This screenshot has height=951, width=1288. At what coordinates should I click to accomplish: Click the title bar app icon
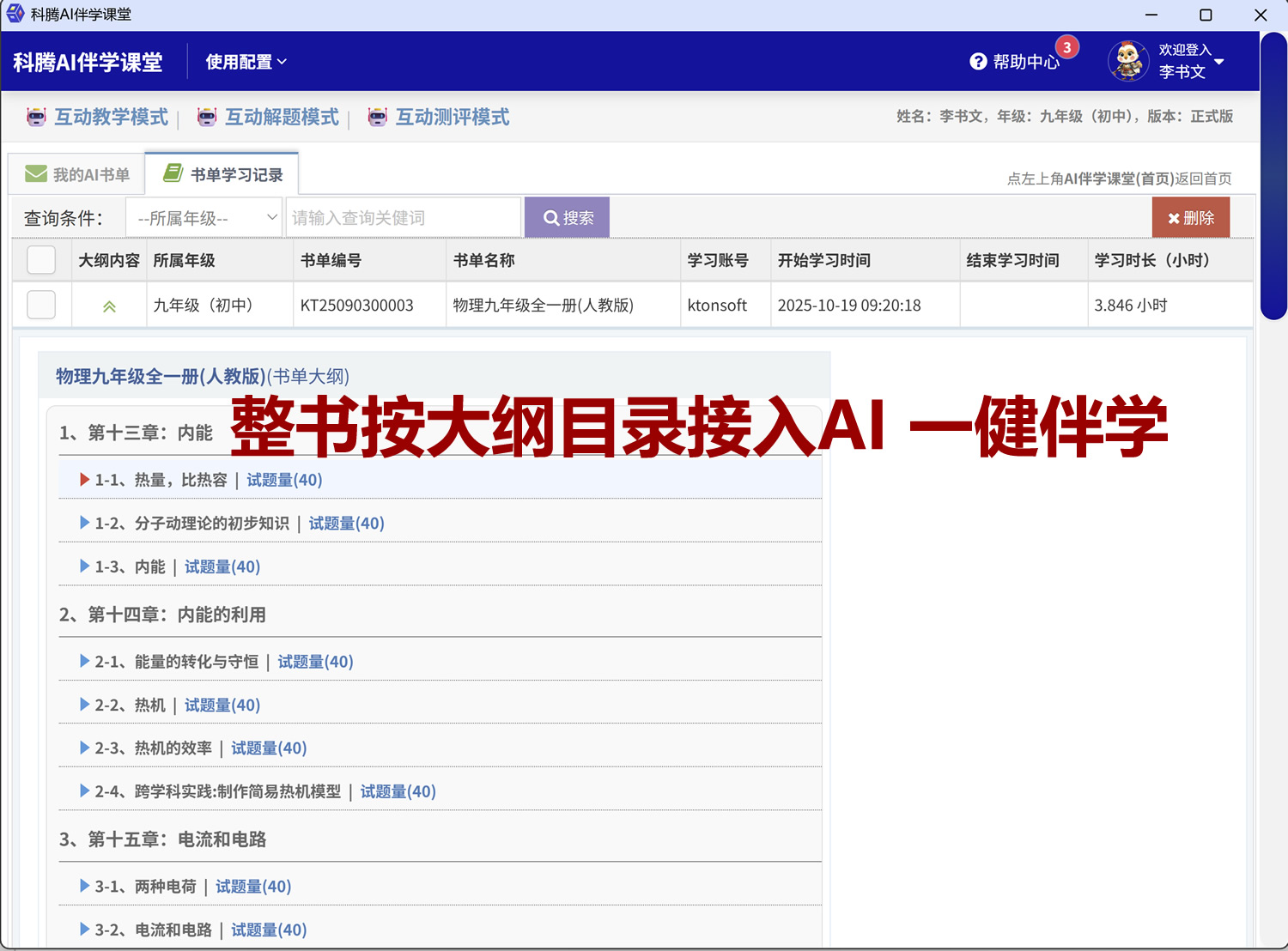[x=14, y=14]
